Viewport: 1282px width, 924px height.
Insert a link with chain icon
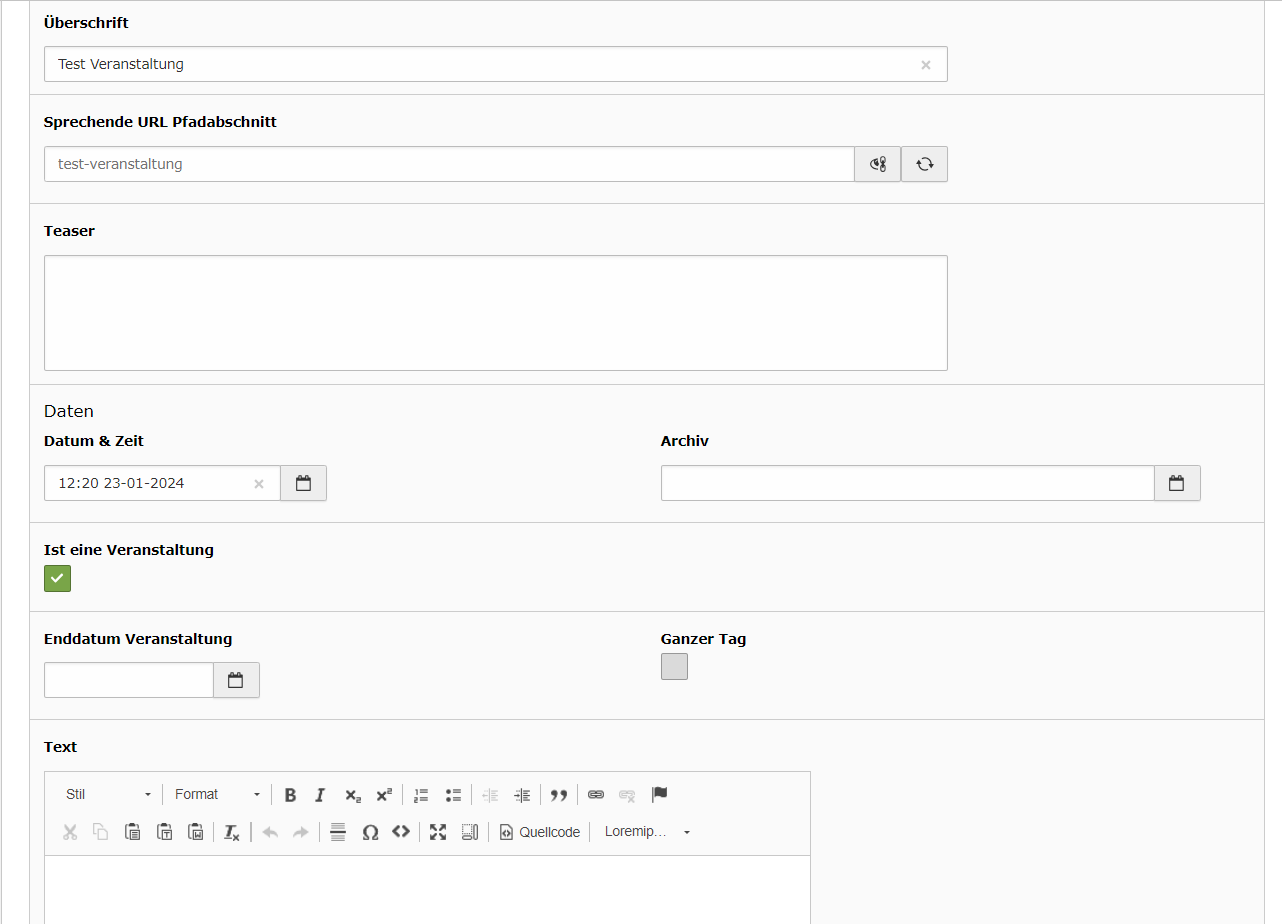pos(596,795)
